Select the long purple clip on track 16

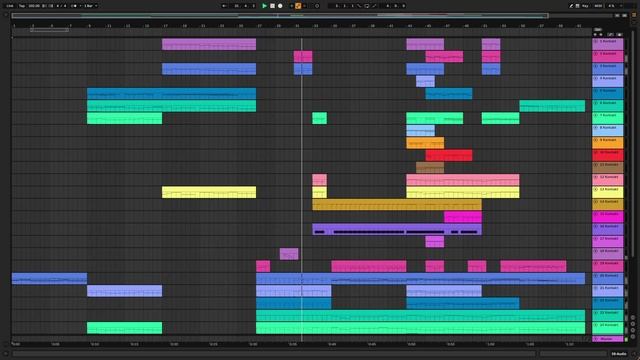click(397, 229)
